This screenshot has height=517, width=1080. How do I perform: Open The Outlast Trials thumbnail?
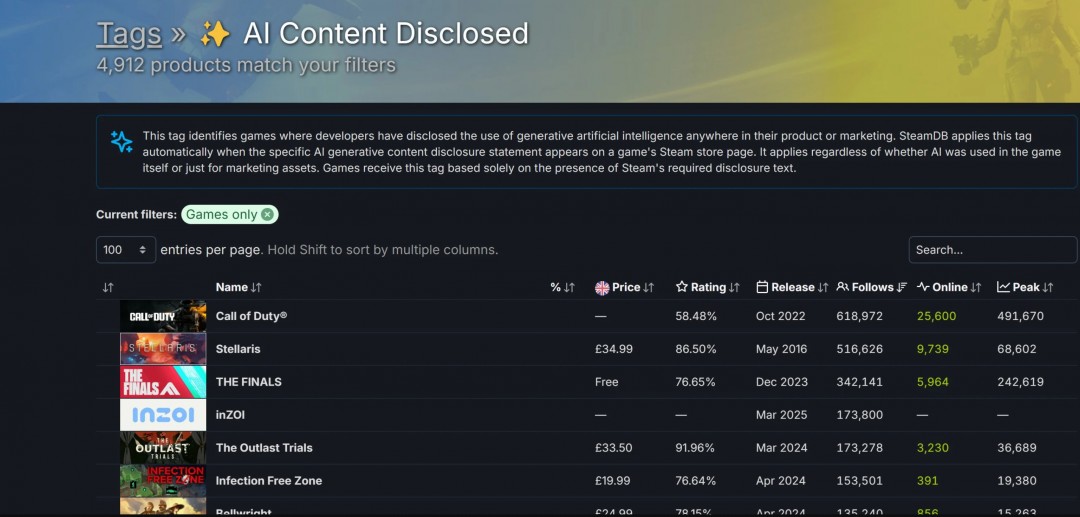(163, 448)
